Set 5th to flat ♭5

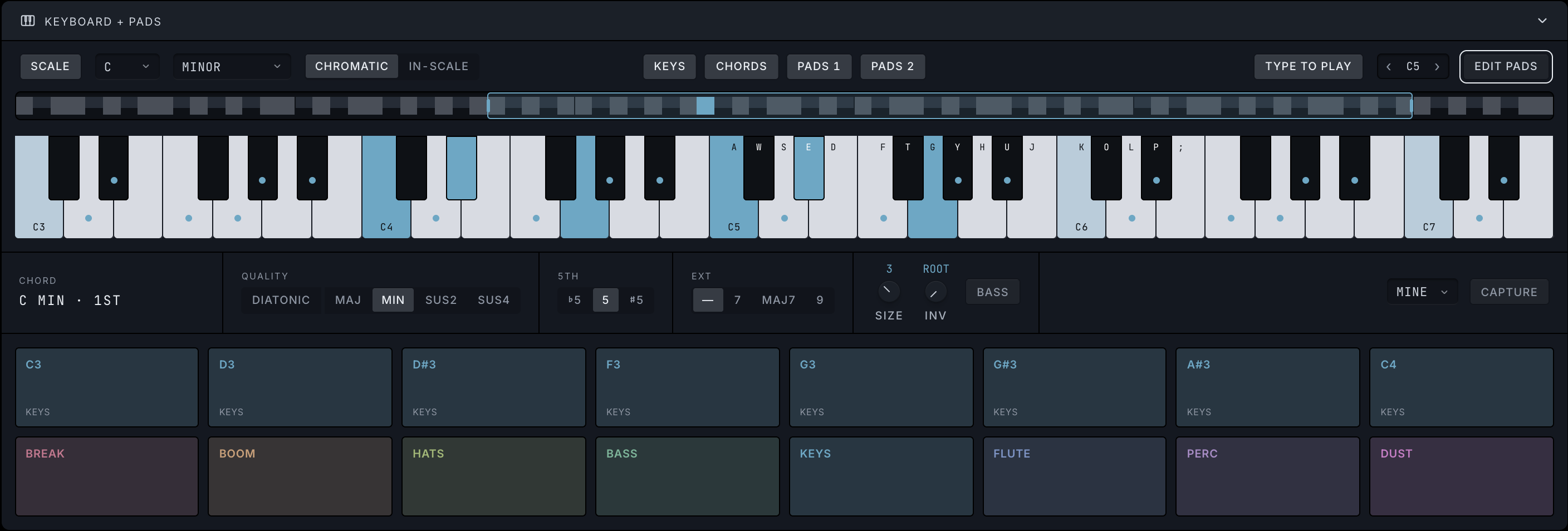pos(574,300)
